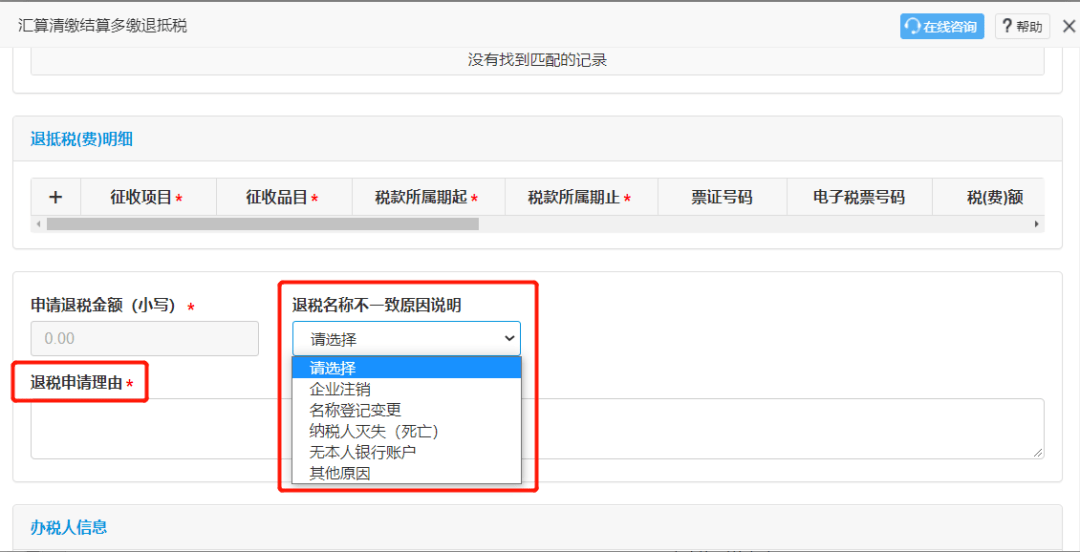1080x552 pixels.
Task: Click the 在线咨询 online consultation button
Action: tap(941, 27)
